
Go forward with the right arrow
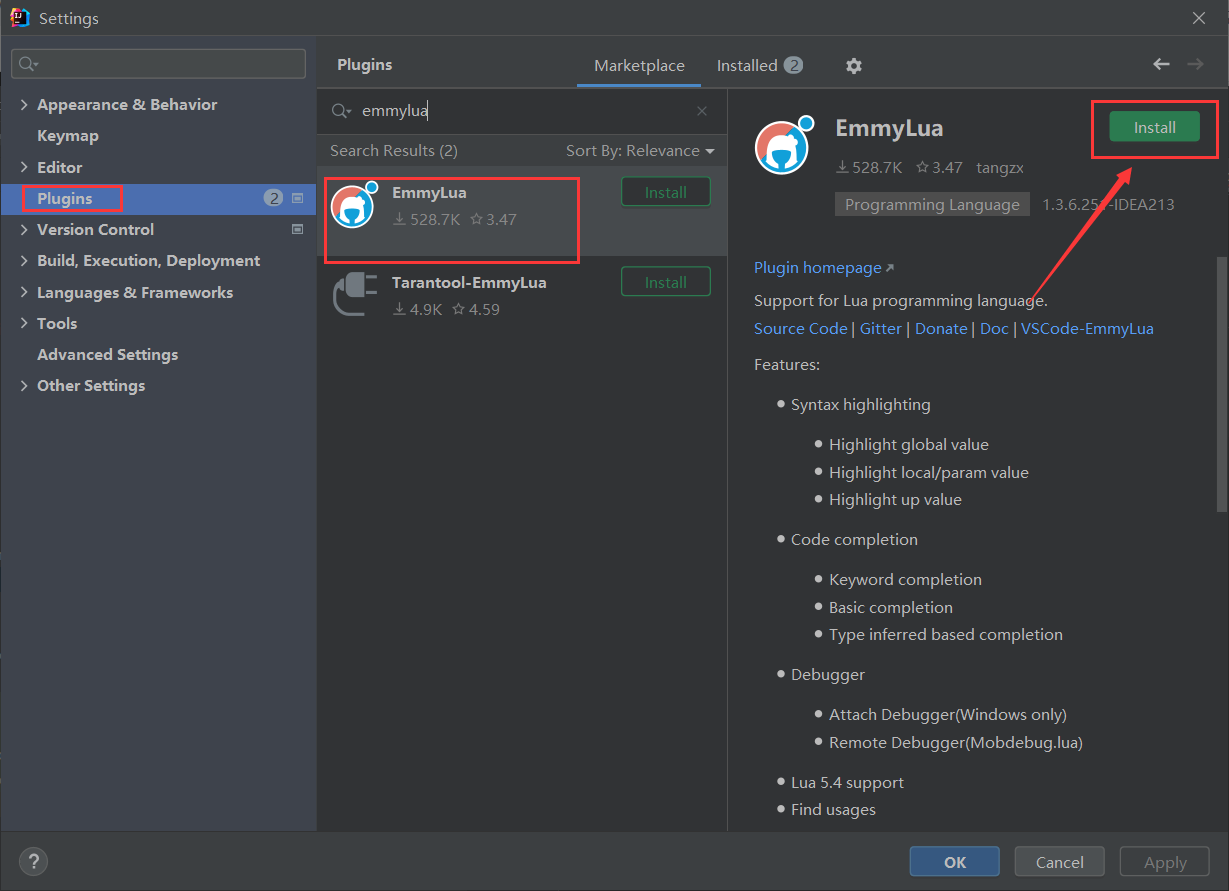point(1195,64)
